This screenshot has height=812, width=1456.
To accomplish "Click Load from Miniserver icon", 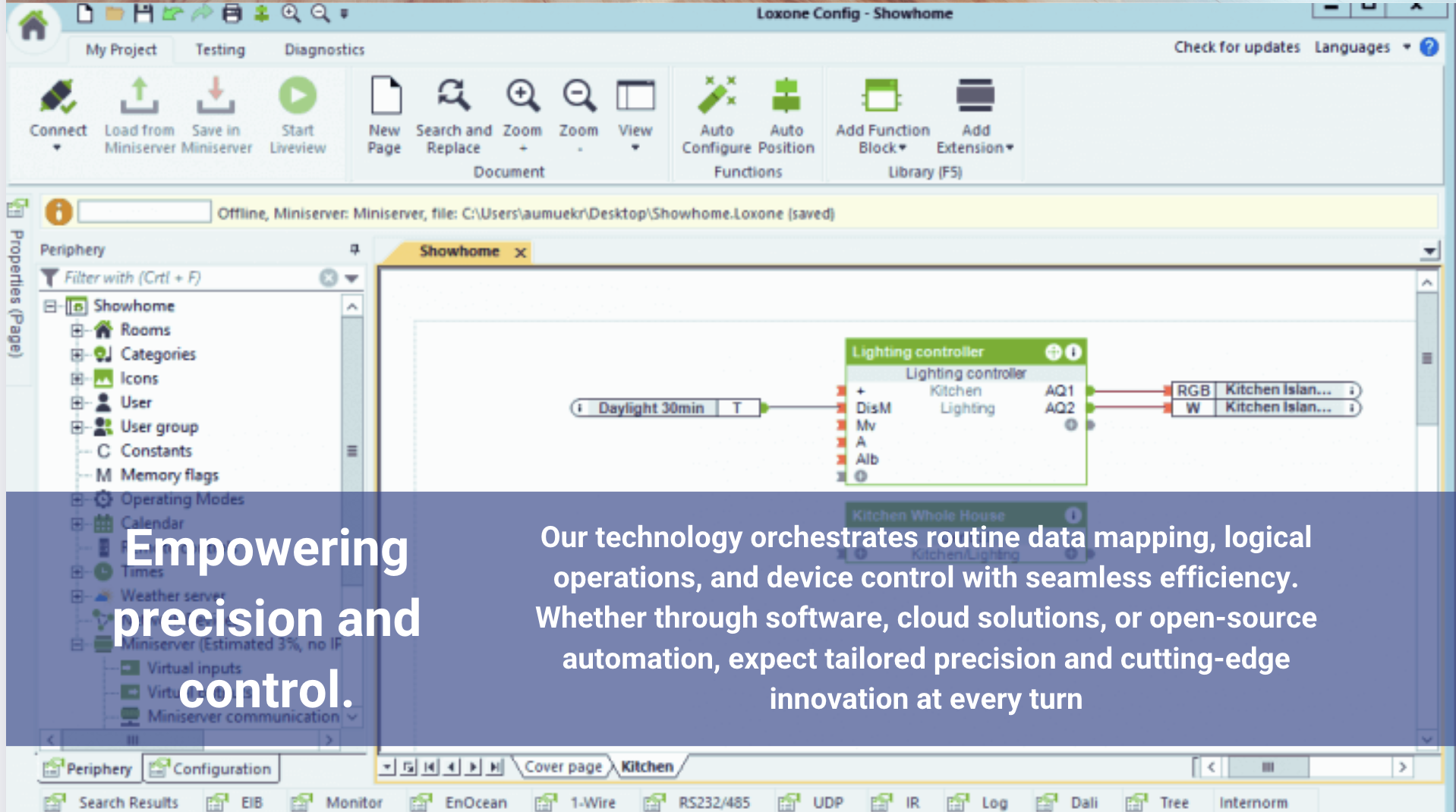I will pyautogui.click(x=140, y=97).
